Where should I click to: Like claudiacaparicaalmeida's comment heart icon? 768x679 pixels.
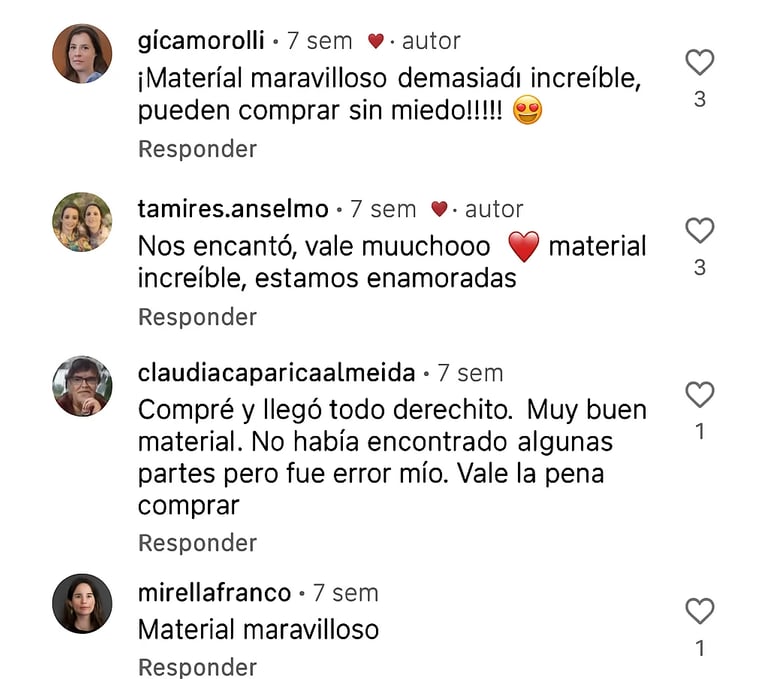point(699,395)
